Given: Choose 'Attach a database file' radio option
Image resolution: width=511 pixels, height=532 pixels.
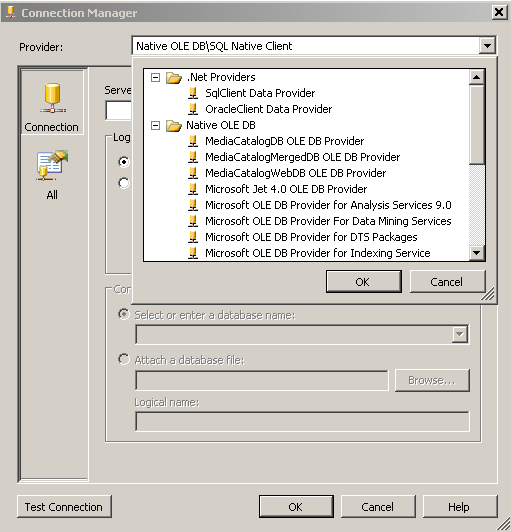Looking at the screenshot, I should pos(124,359).
